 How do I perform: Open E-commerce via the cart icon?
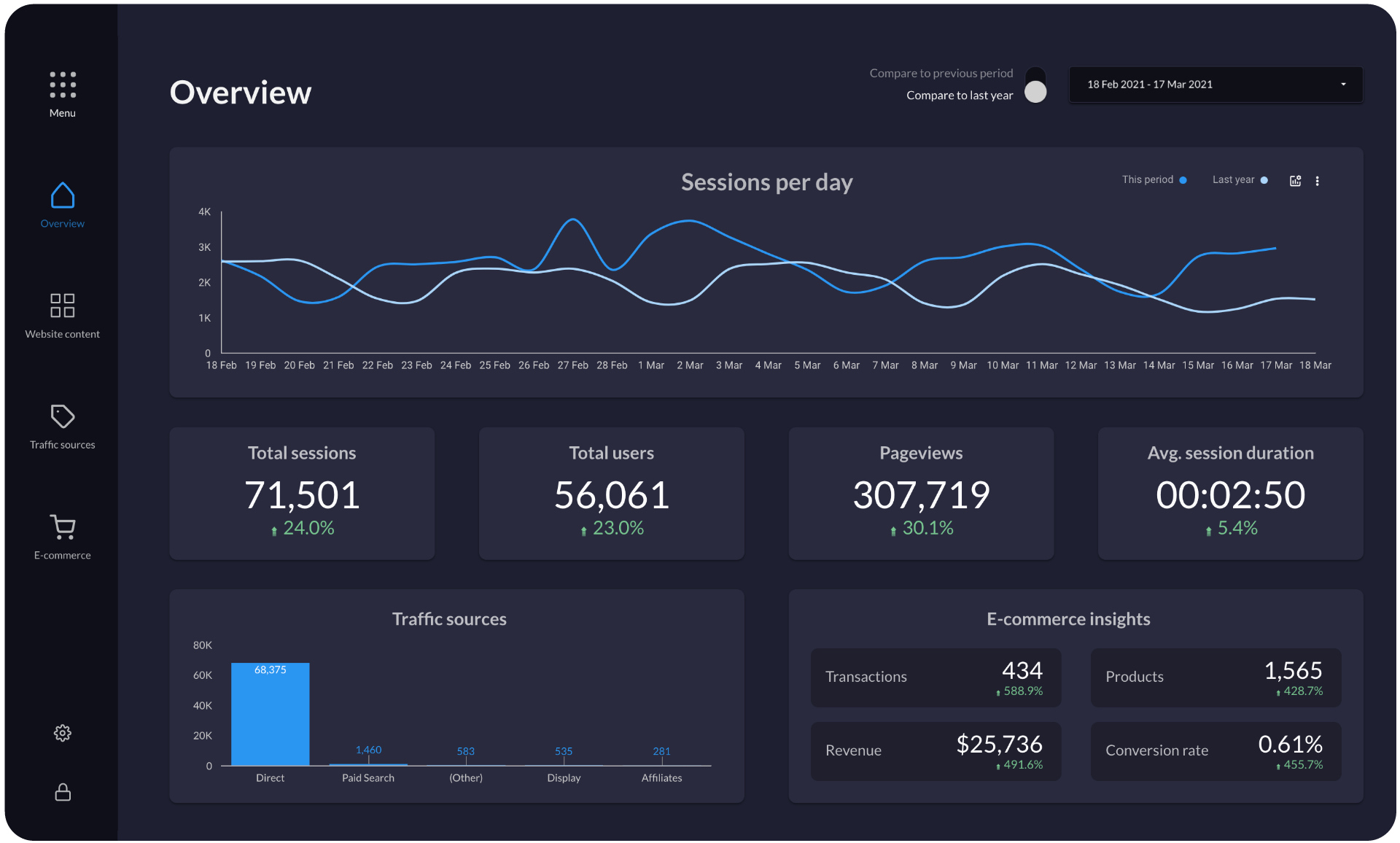tap(63, 527)
